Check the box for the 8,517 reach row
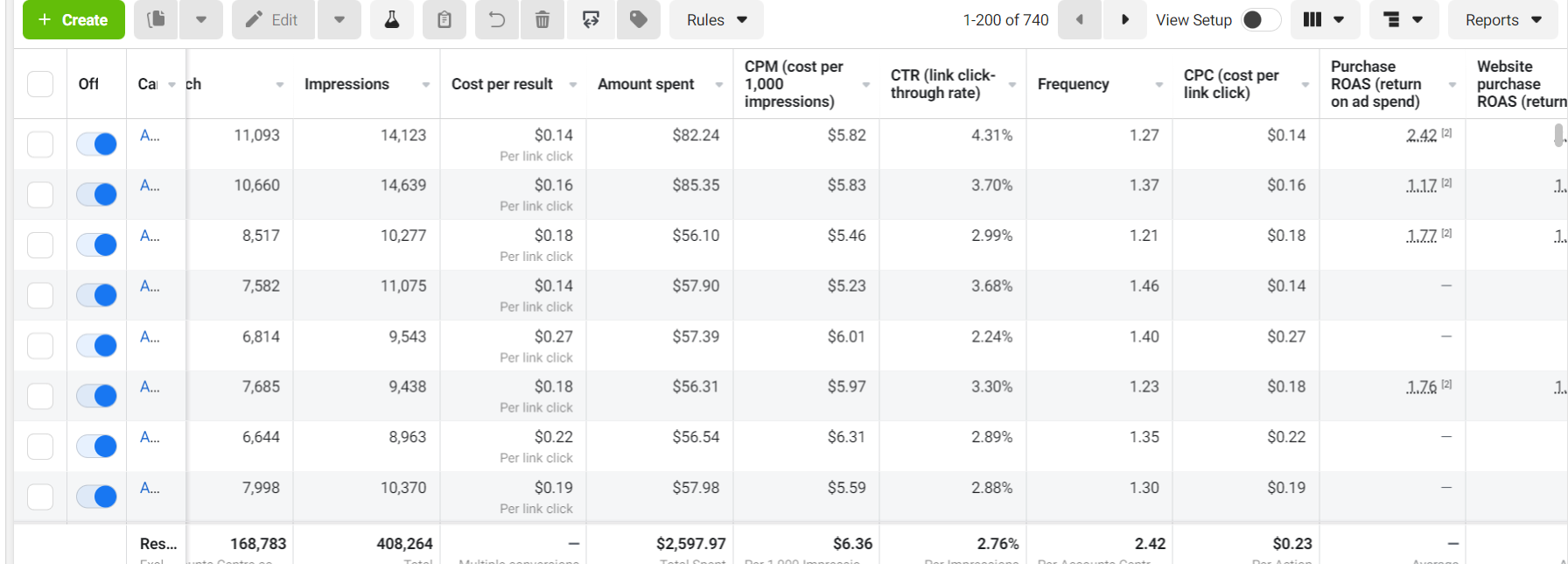 pyautogui.click(x=40, y=244)
